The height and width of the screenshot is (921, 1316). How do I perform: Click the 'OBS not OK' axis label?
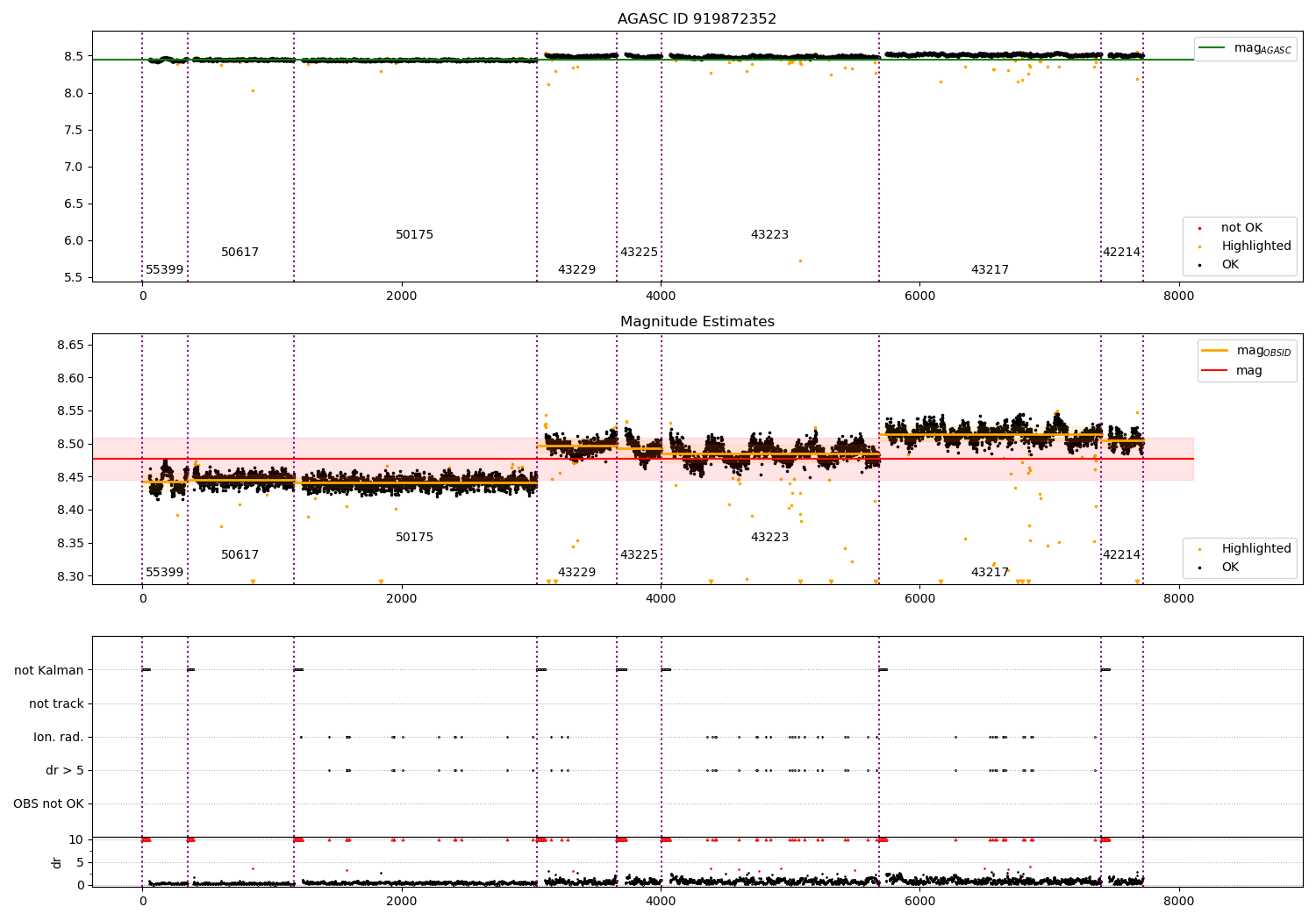pos(48,803)
